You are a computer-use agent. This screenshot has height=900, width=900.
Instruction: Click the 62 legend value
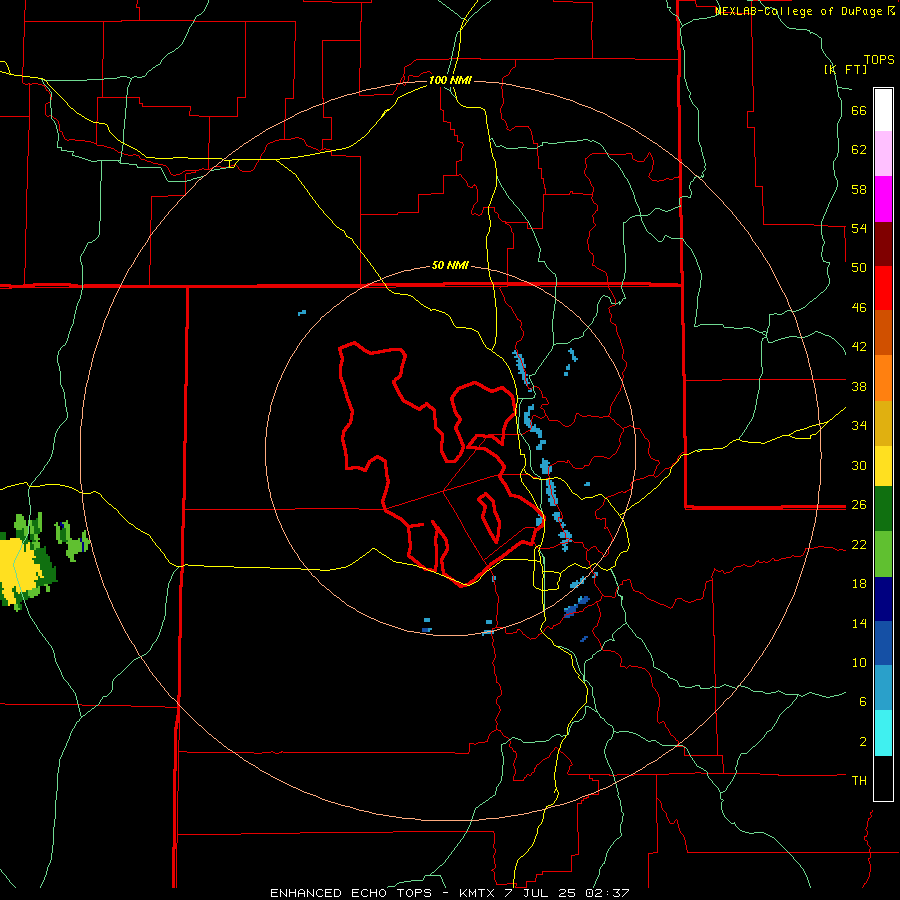[859, 150]
